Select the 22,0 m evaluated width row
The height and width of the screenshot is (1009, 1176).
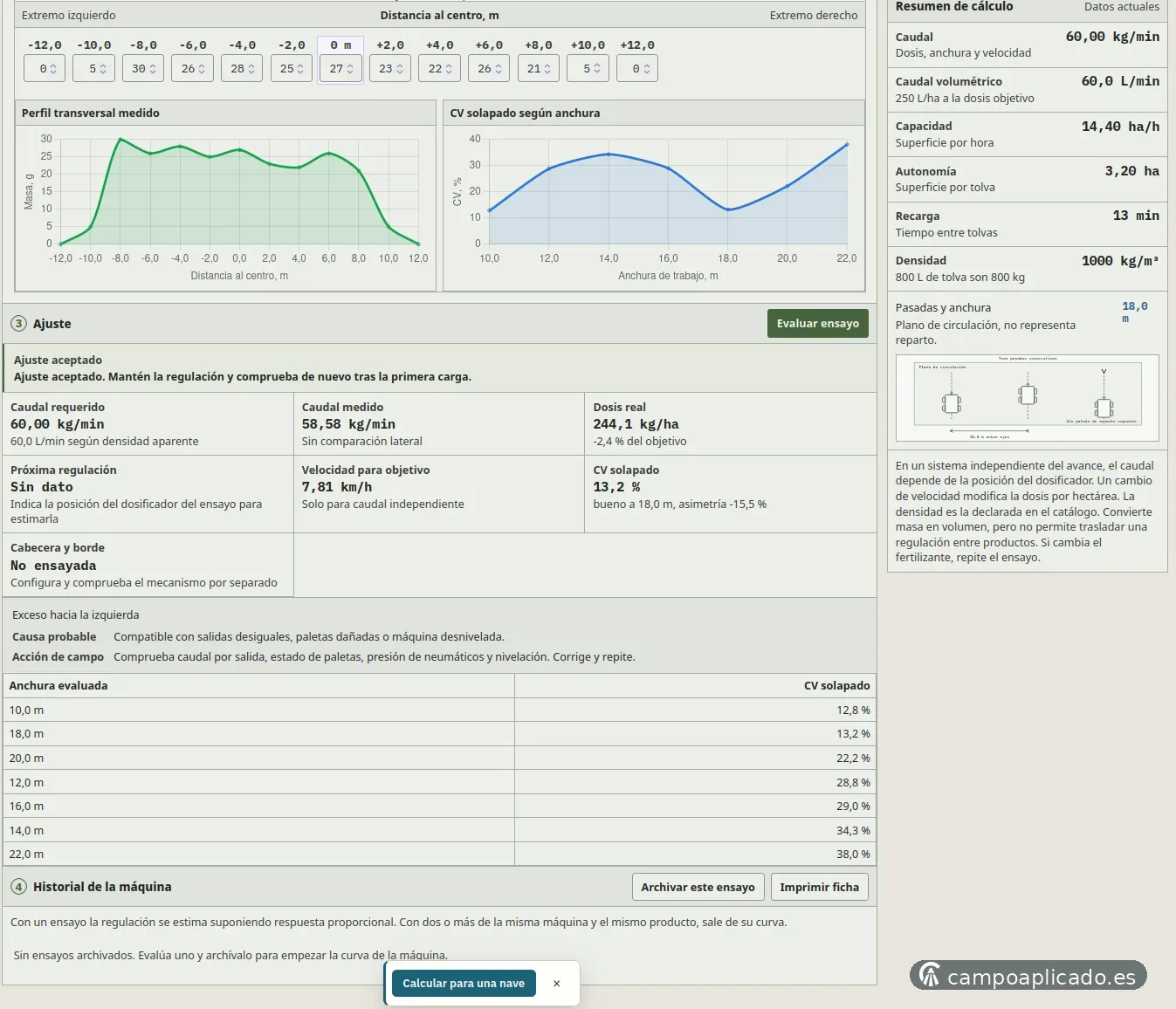click(440, 855)
